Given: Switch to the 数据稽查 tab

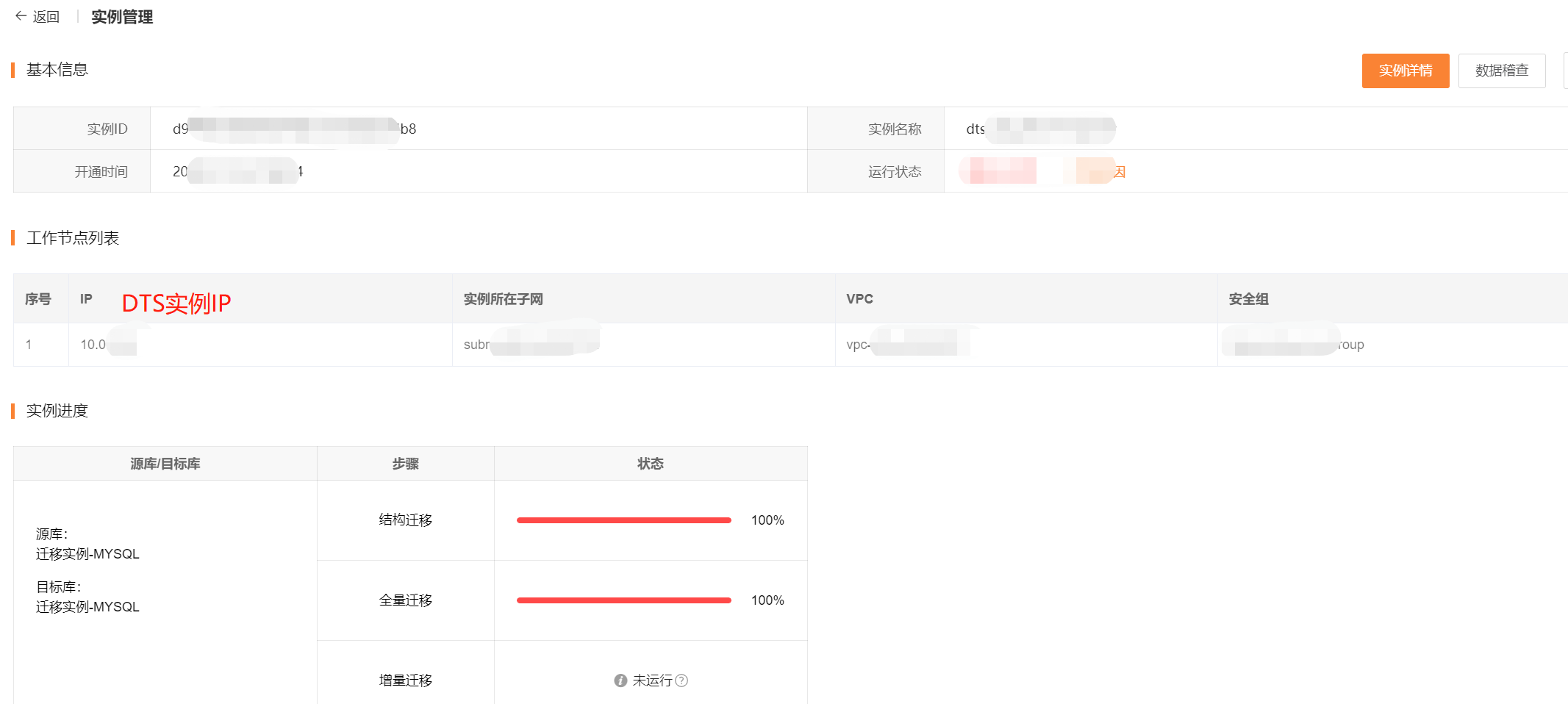Looking at the screenshot, I should coord(1501,71).
